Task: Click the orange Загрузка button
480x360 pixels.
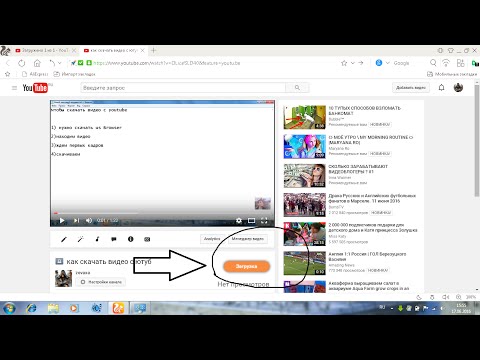Action: (x=246, y=266)
